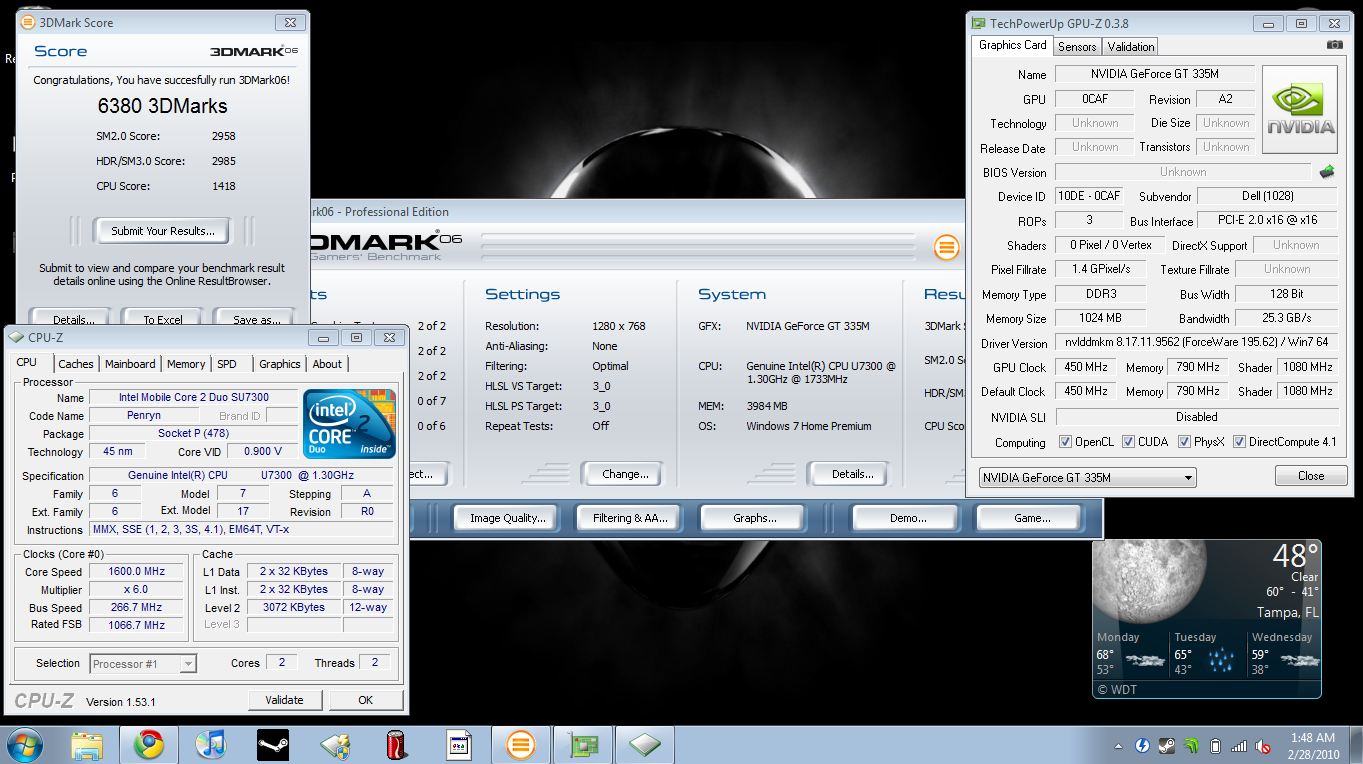
Task: Click the GPU Name field NVIDIA GeForce GT 335M
Action: point(1153,74)
